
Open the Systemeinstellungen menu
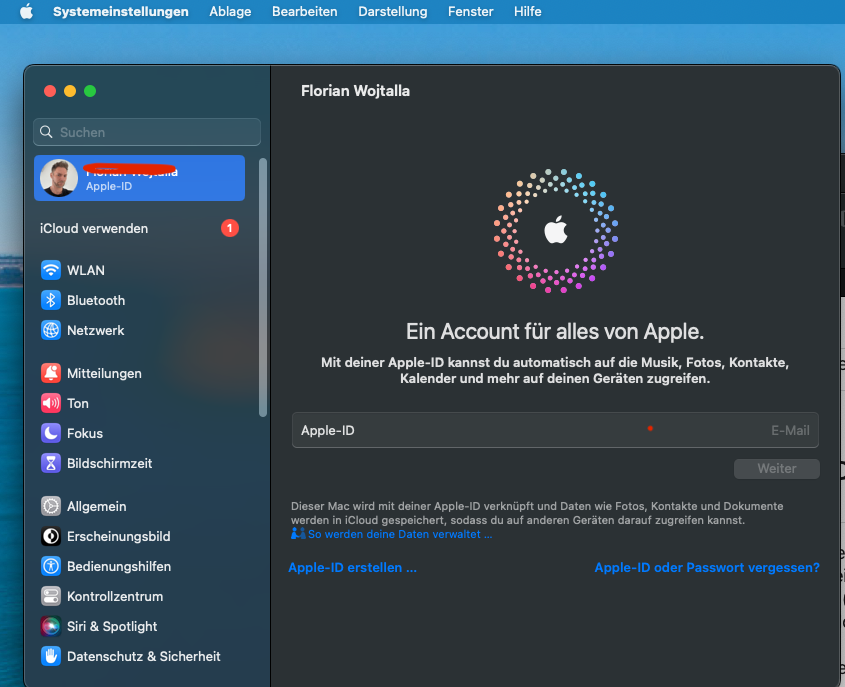(121, 11)
